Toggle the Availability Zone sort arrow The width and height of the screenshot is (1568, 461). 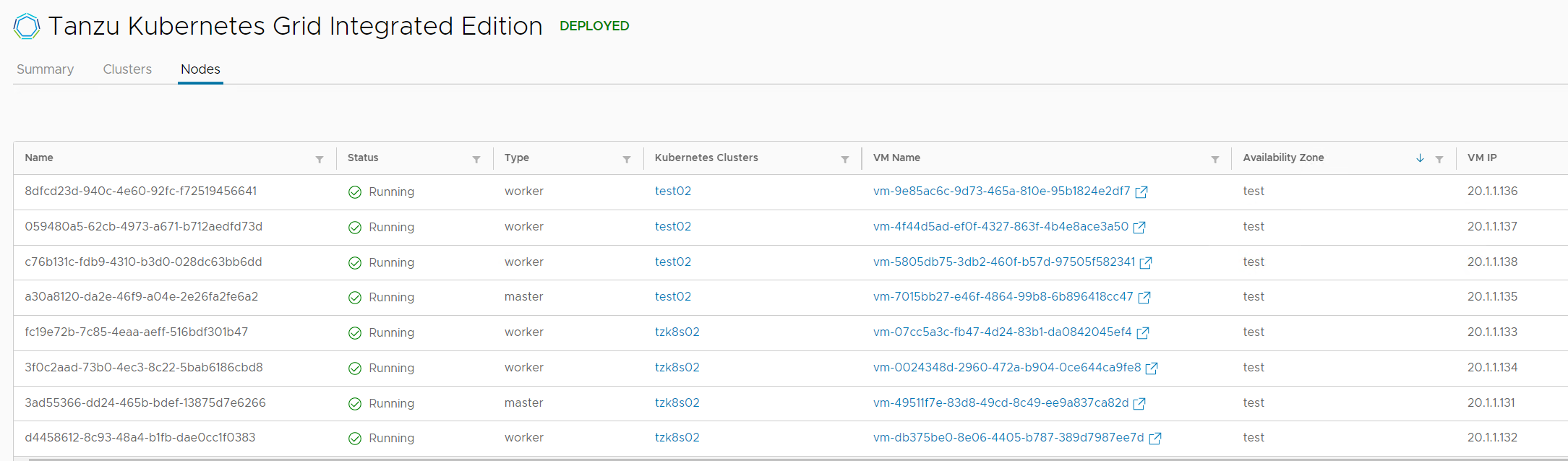click(x=1420, y=158)
